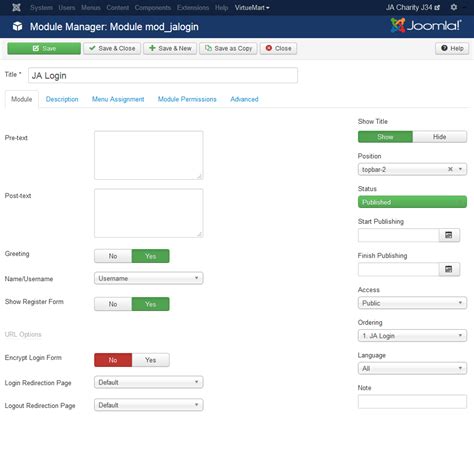Image resolution: width=474 pixels, height=454 pixels.
Task: Click the Note input field
Action: tap(412, 402)
